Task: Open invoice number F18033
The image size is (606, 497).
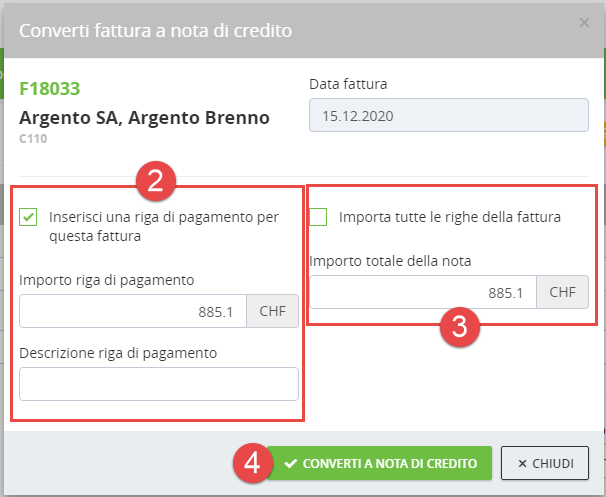Action: (50, 89)
